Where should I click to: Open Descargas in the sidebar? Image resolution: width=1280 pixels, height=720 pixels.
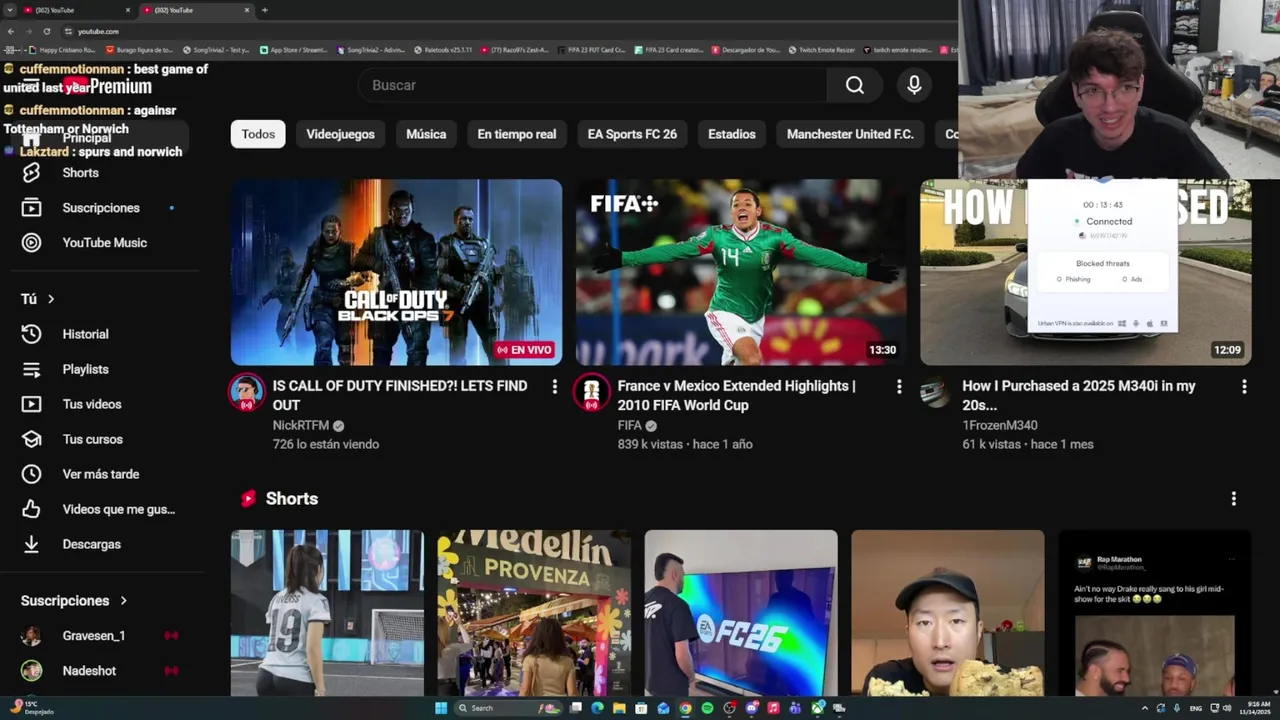(91, 544)
